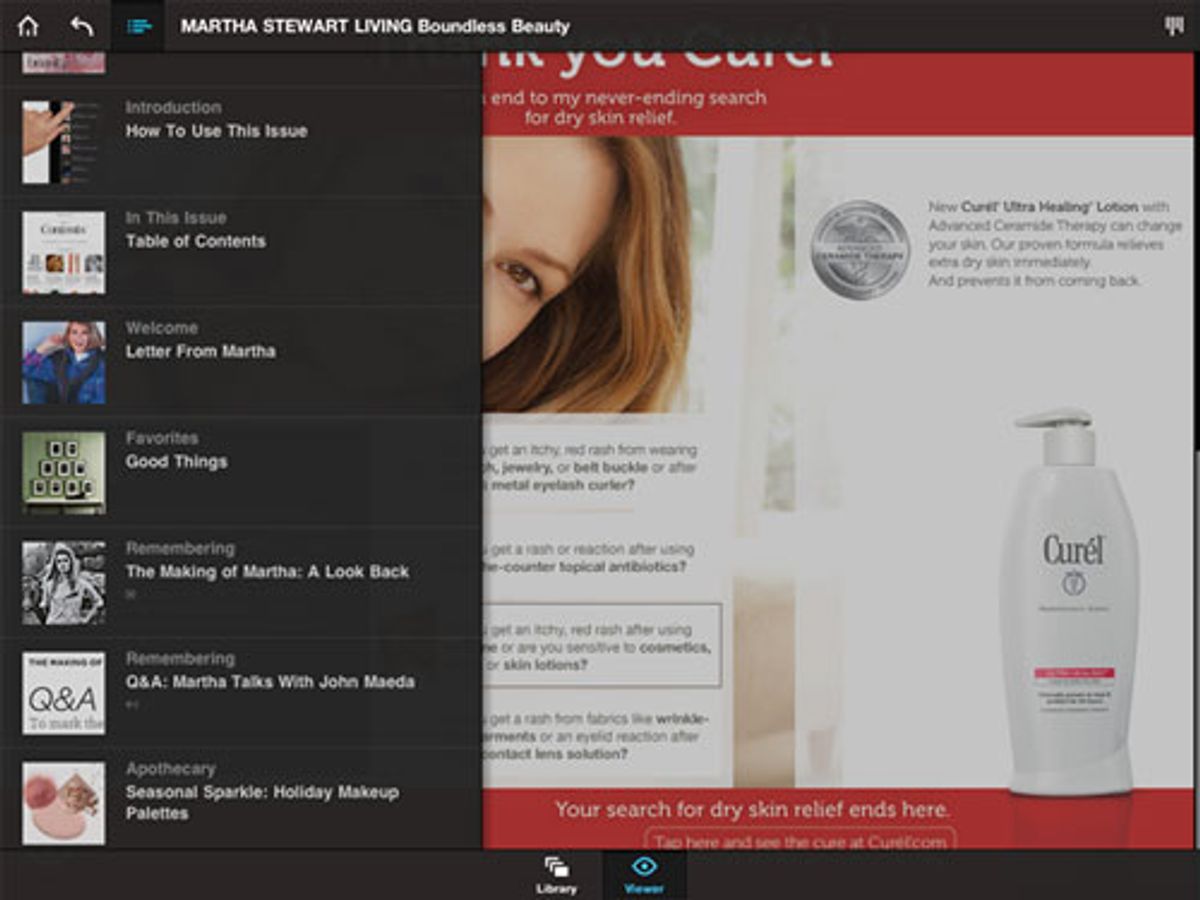This screenshot has width=1200, height=900.
Task: Open the How To Use This Issue article
Action: 216,130
